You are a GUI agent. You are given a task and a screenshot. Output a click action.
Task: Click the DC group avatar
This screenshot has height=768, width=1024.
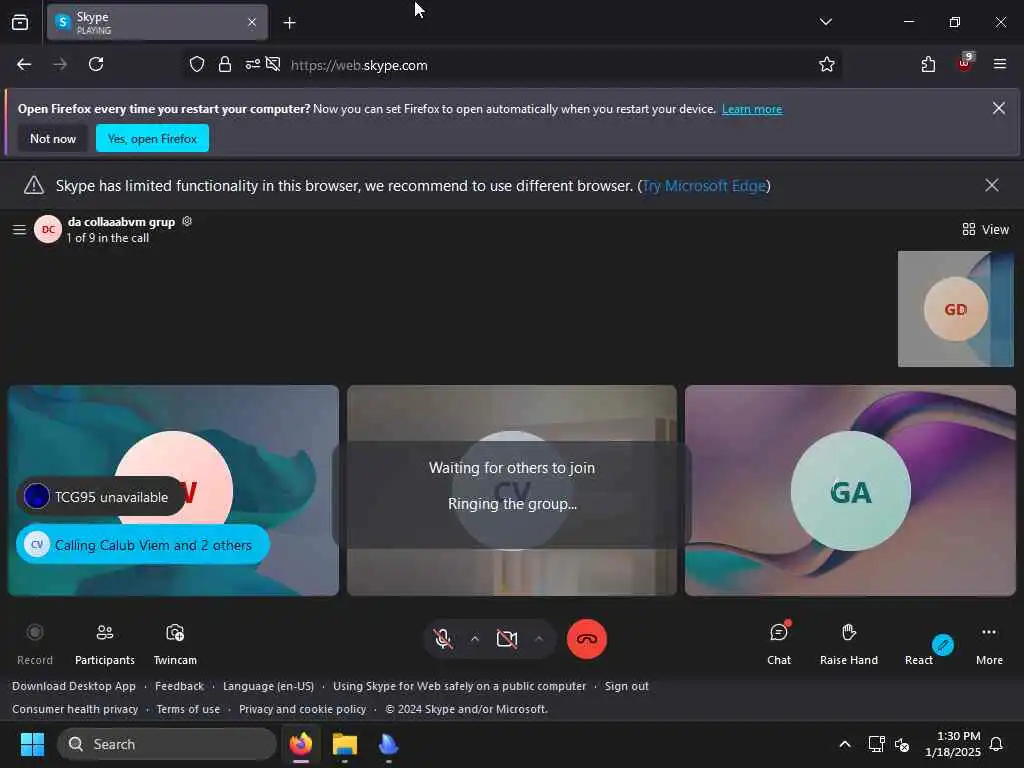[48, 229]
